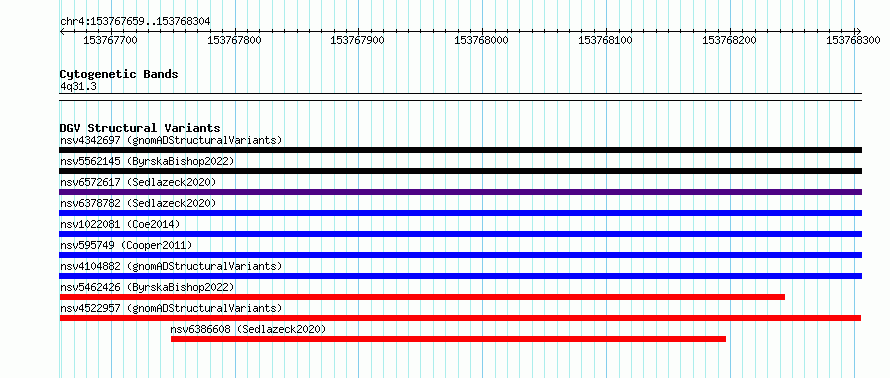Screen dimensions: 890x378
Task: Click the blue bar under nsv595749
Action: [x=461, y=255]
